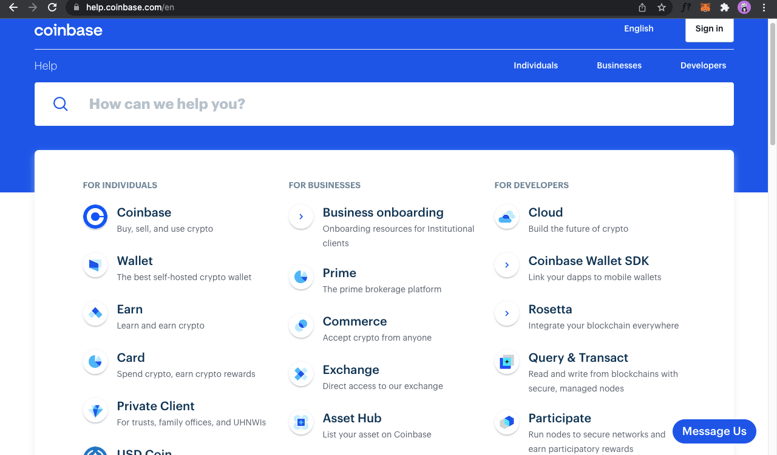The image size is (777, 455).
Task: Open Chrome three-dot menu
Action: click(764, 7)
